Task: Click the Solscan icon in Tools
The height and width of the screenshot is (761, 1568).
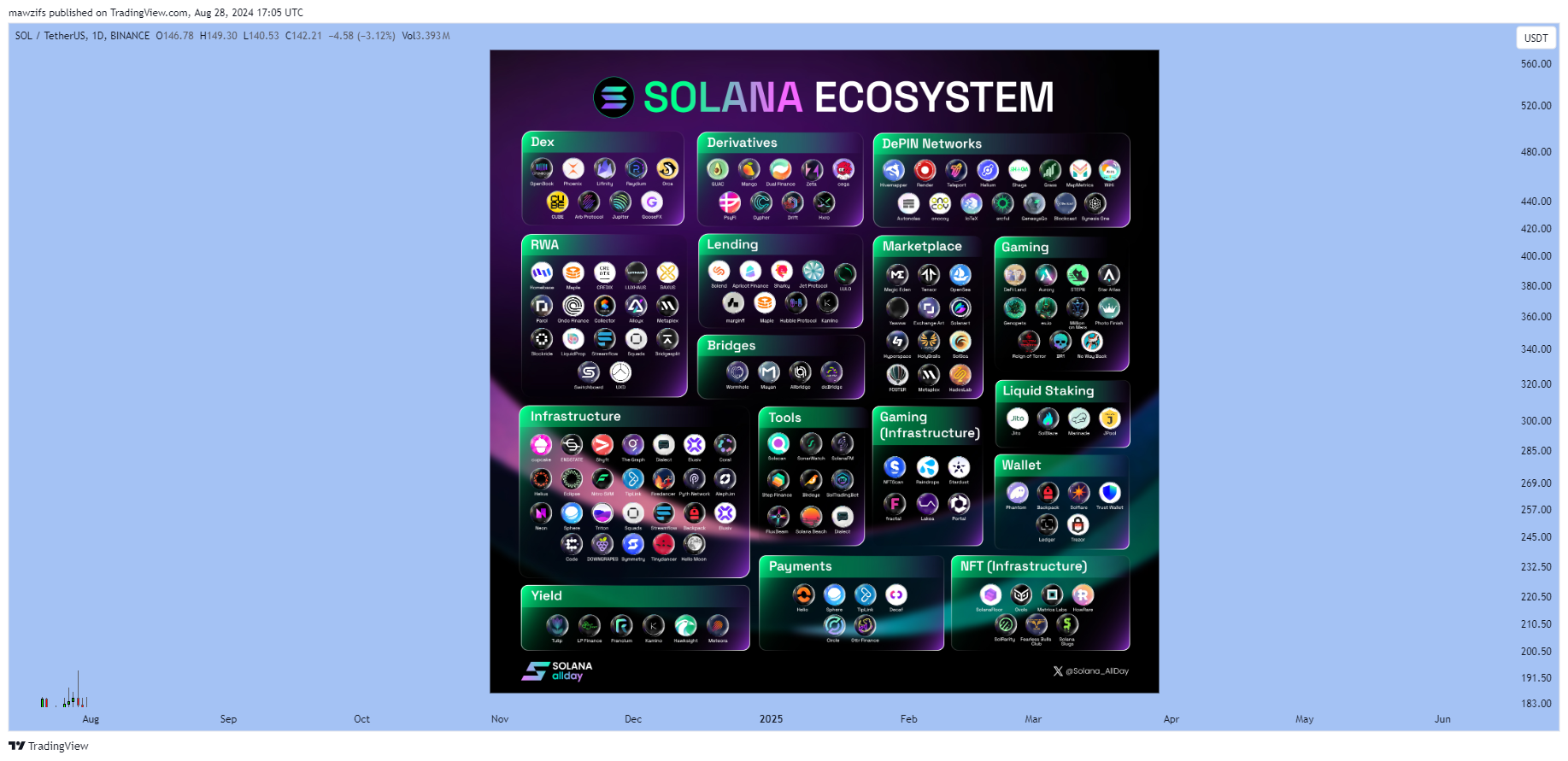Action: click(778, 443)
